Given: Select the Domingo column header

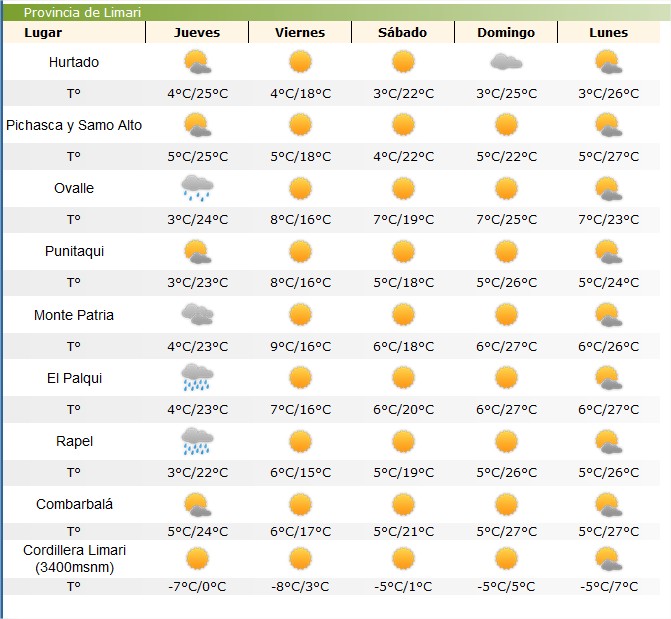Looking at the screenshot, I should (x=506, y=32).
